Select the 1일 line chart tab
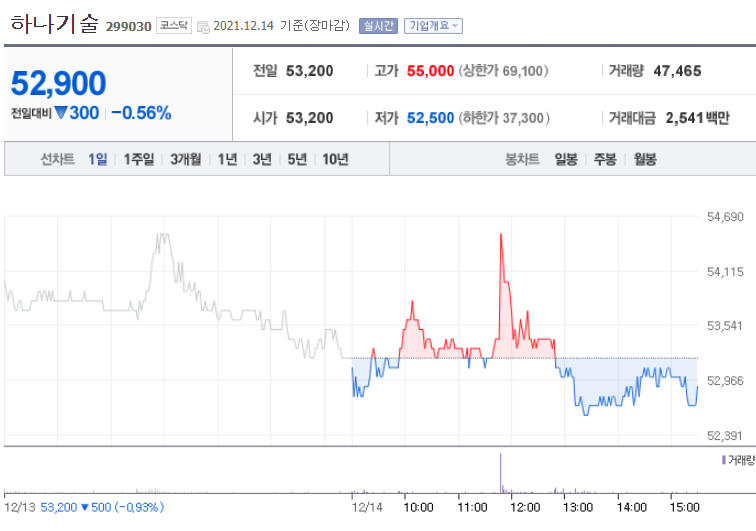The width and height of the screenshot is (756, 531). pyautogui.click(x=97, y=159)
